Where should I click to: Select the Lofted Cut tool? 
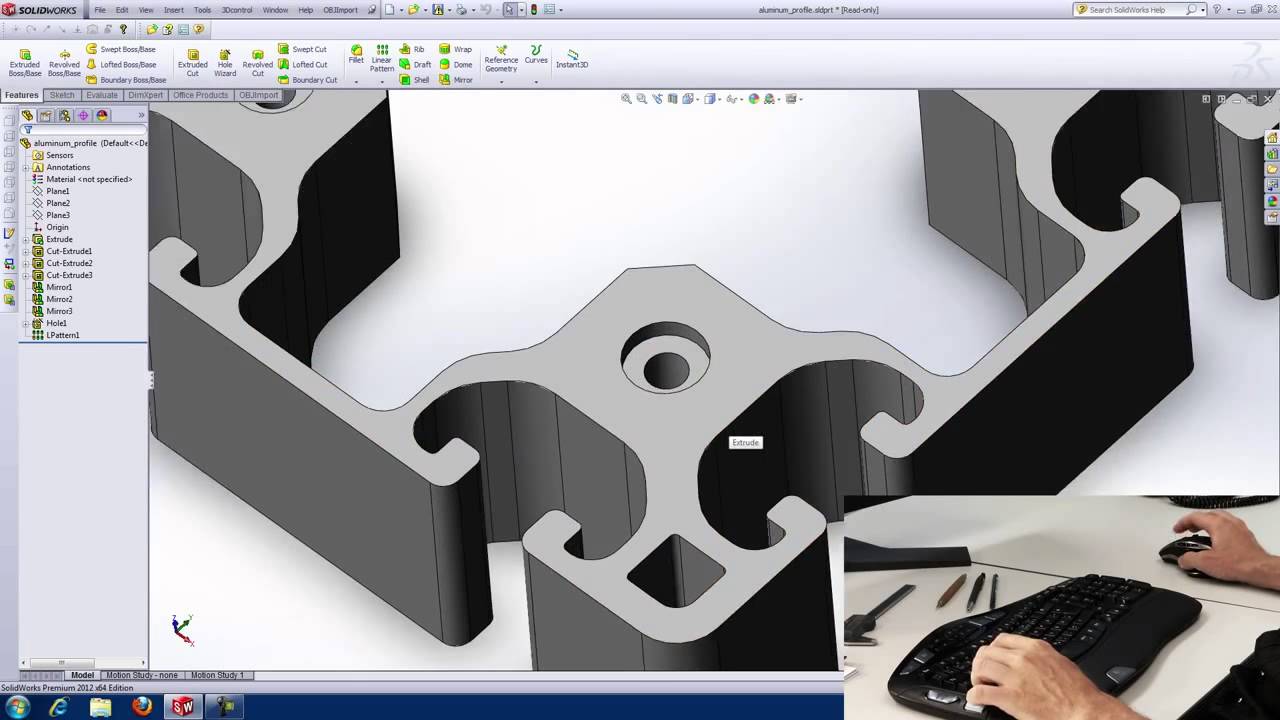pyautogui.click(x=303, y=64)
